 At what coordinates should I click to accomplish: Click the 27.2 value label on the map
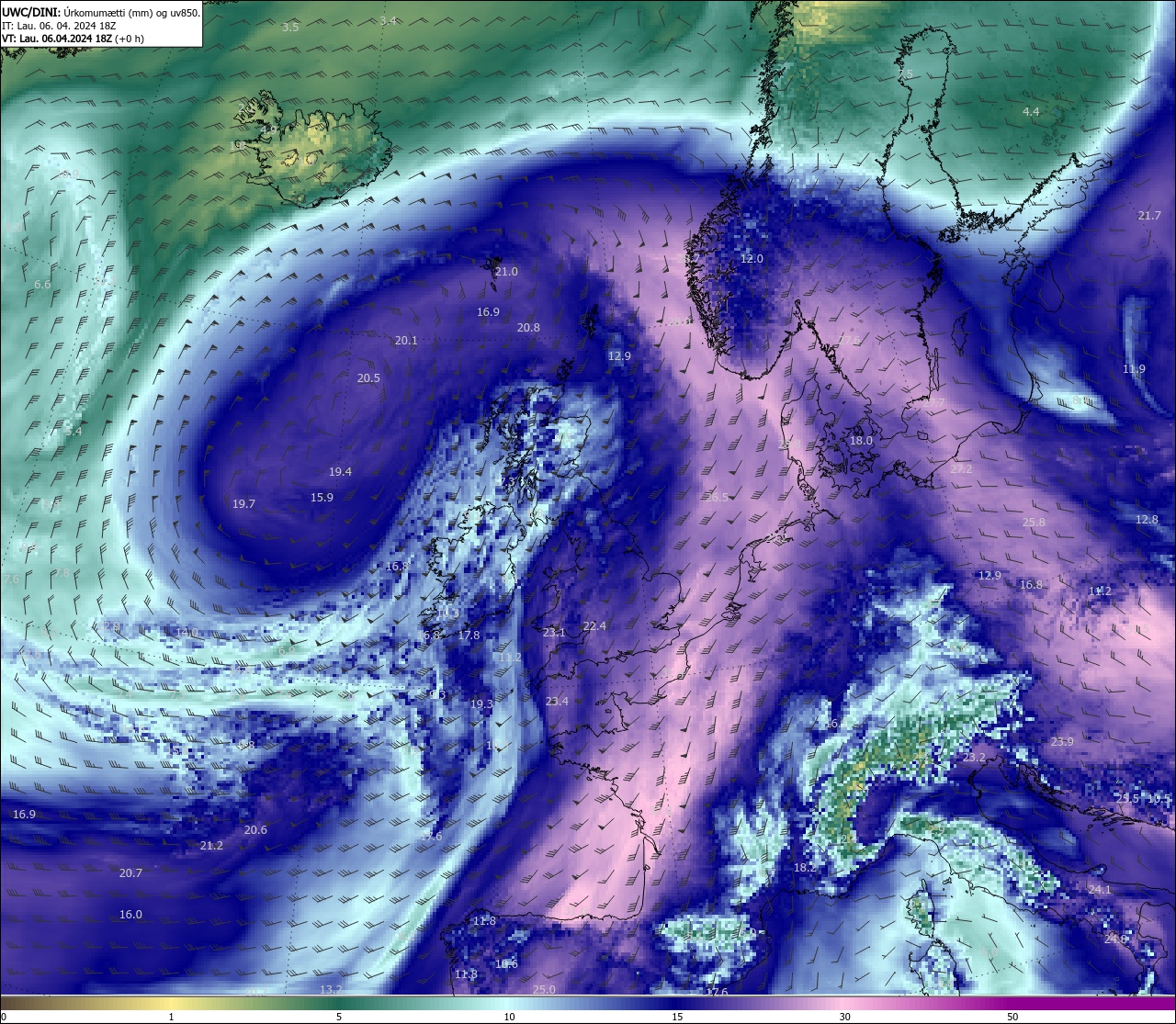click(961, 469)
